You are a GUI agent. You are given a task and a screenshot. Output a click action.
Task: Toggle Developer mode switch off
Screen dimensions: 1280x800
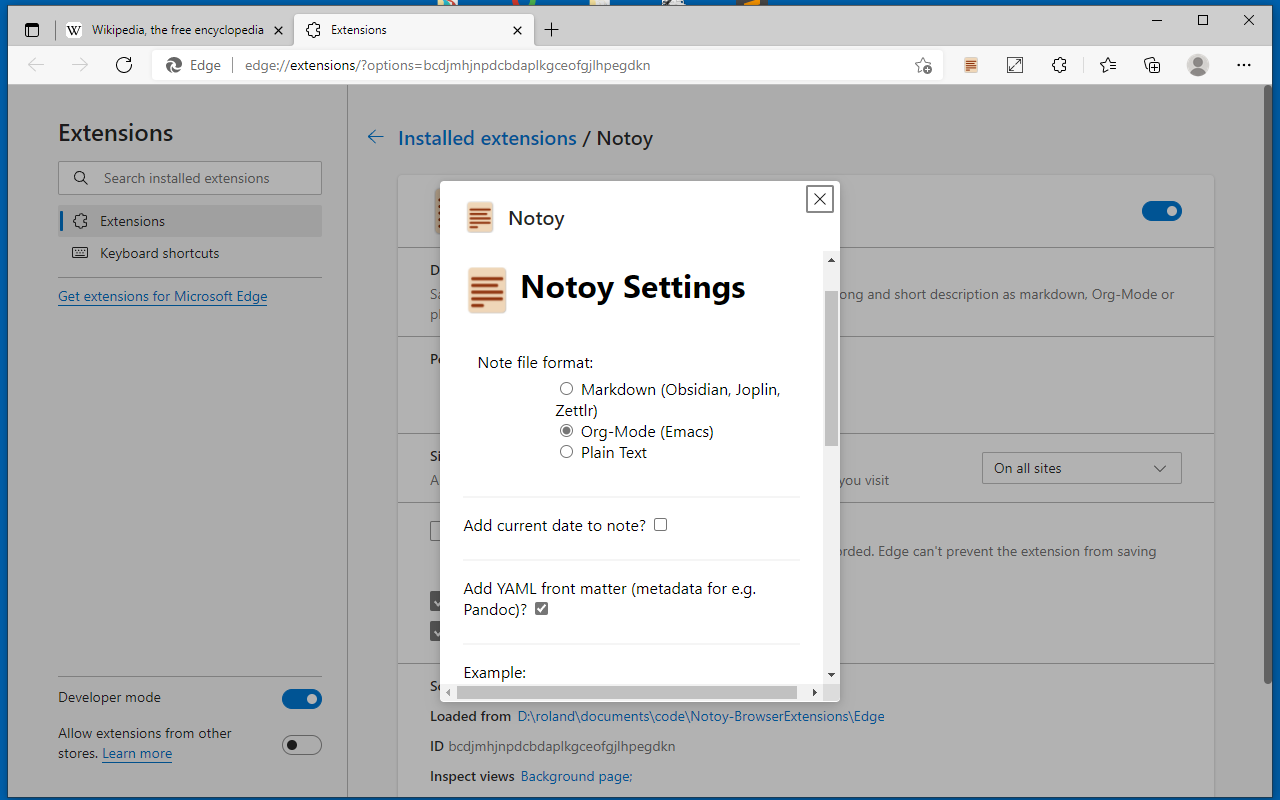(x=302, y=699)
